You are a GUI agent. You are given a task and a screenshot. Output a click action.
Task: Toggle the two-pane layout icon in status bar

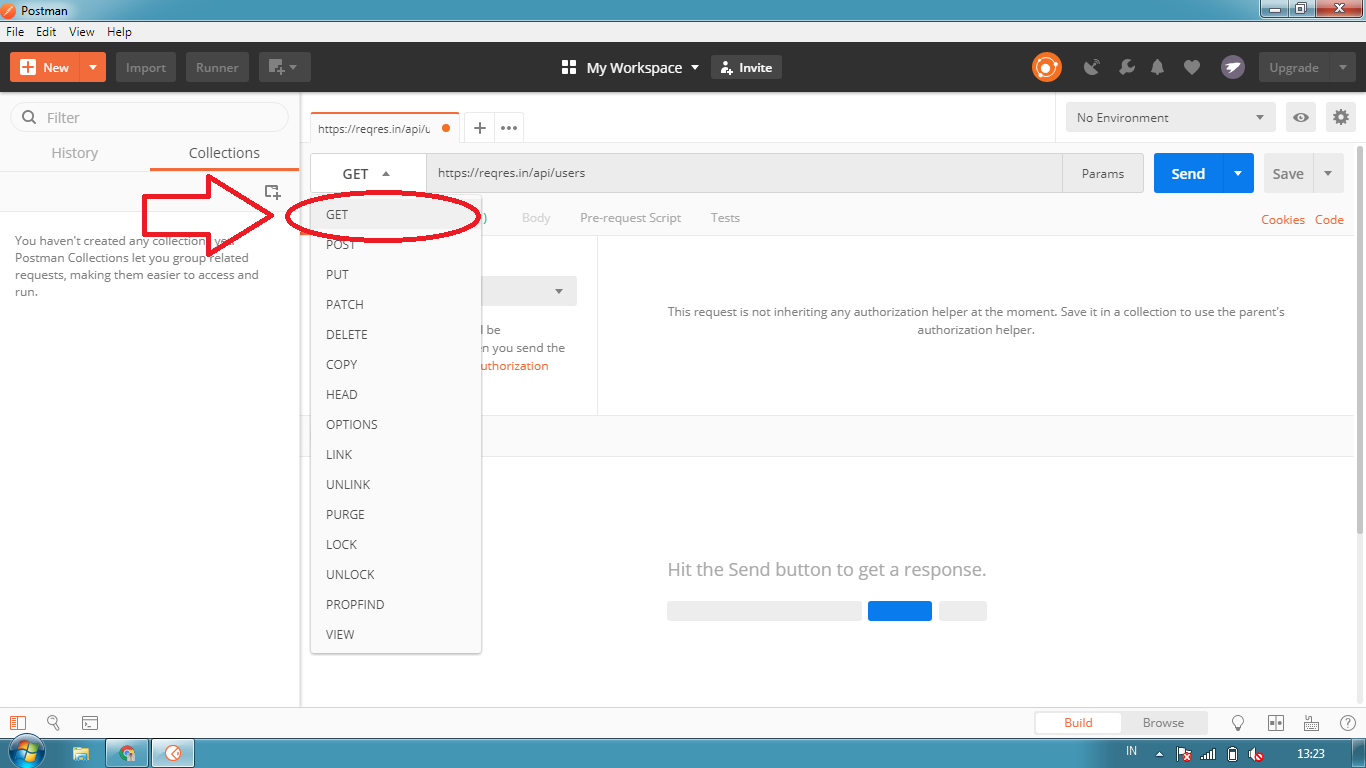point(1275,722)
